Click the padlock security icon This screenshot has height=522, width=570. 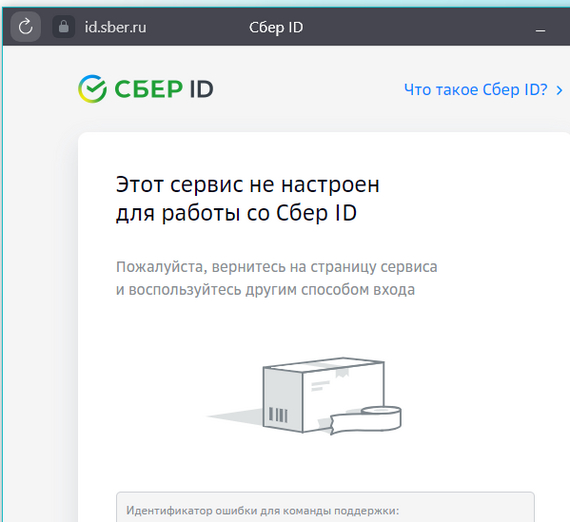pyautogui.click(x=64, y=27)
